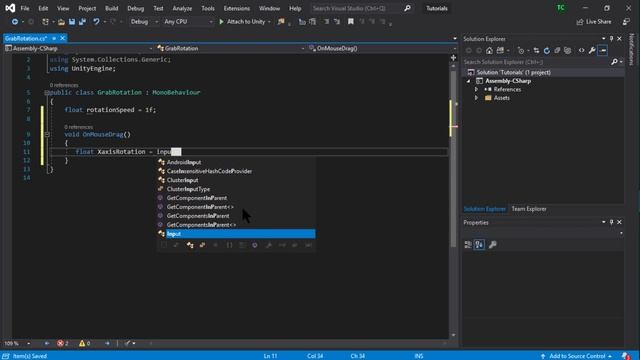Open the GrabRotation type dropdown
This screenshot has height=360, width=640.
click(x=231, y=48)
